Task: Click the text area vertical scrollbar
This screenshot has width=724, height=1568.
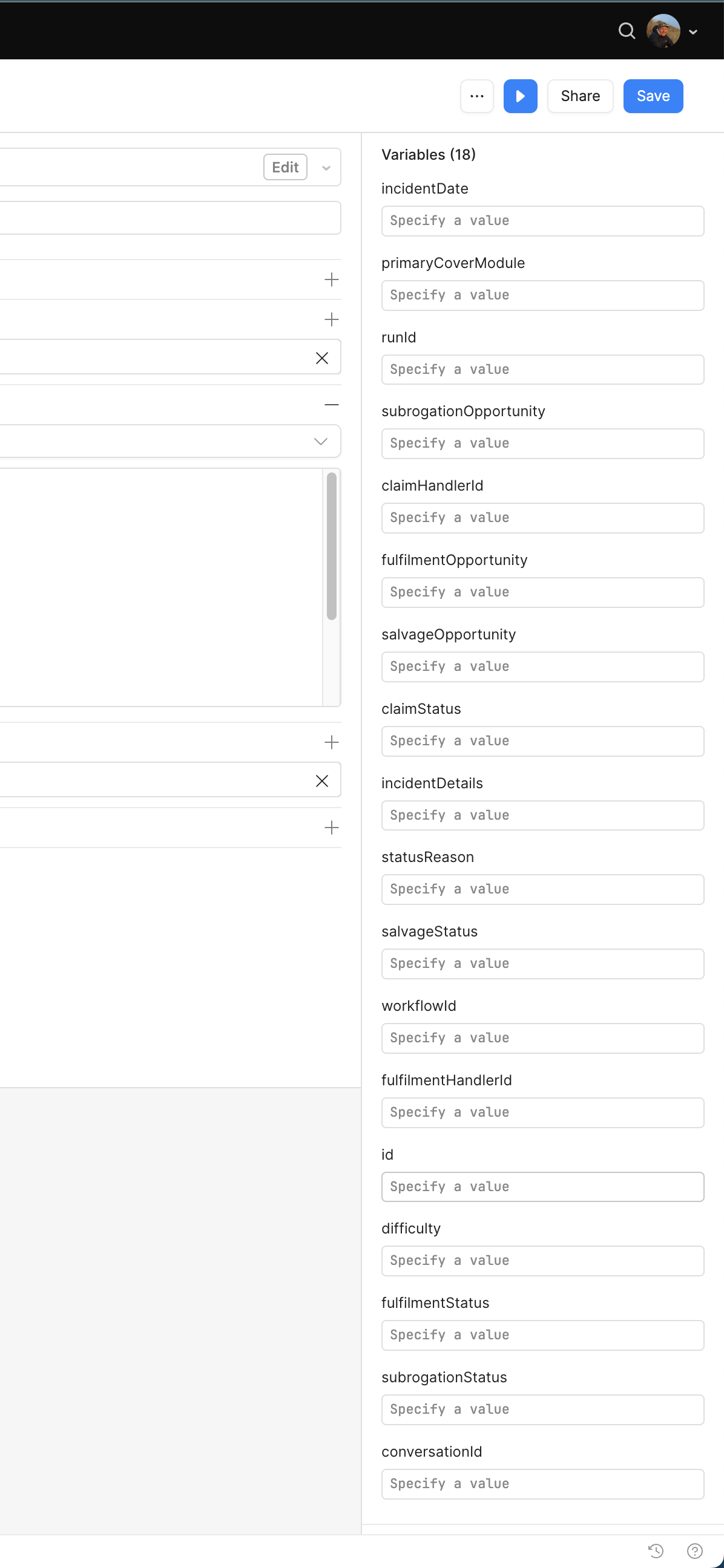Action: coord(332,546)
